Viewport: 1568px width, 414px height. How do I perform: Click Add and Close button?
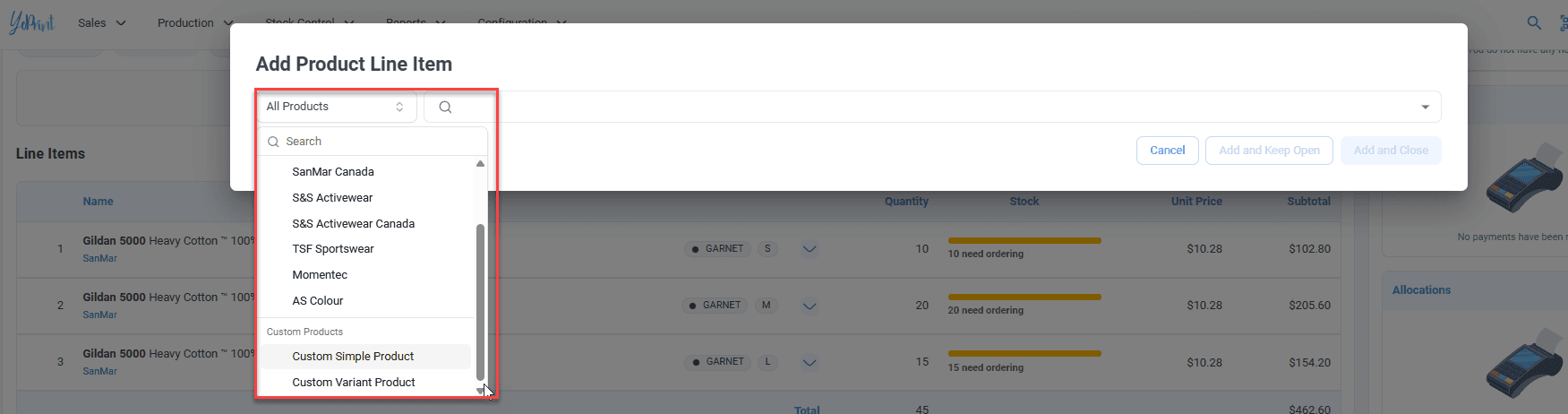(x=1391, y=151)
